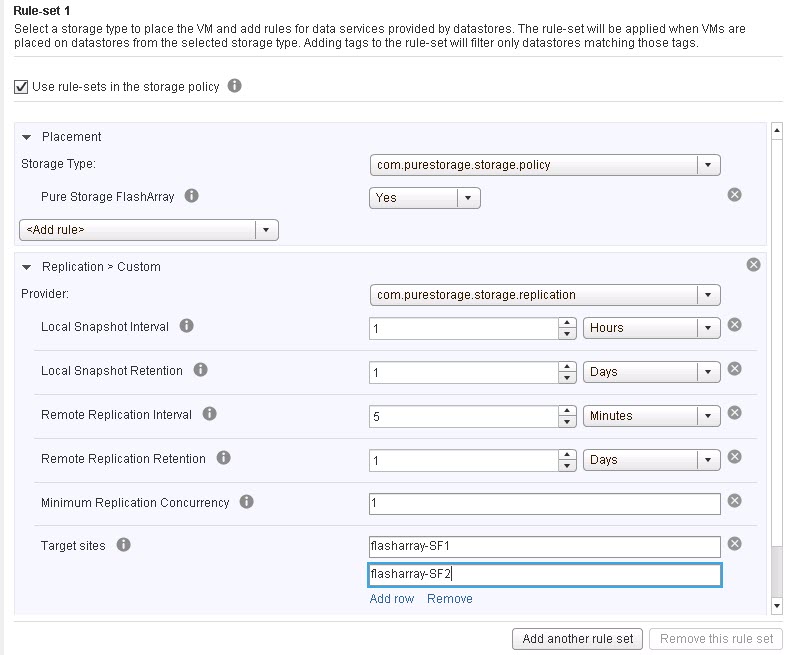Open info icon for Pure Storage FlashArray
The image size is (793, 655).
(x=191, y=196)
